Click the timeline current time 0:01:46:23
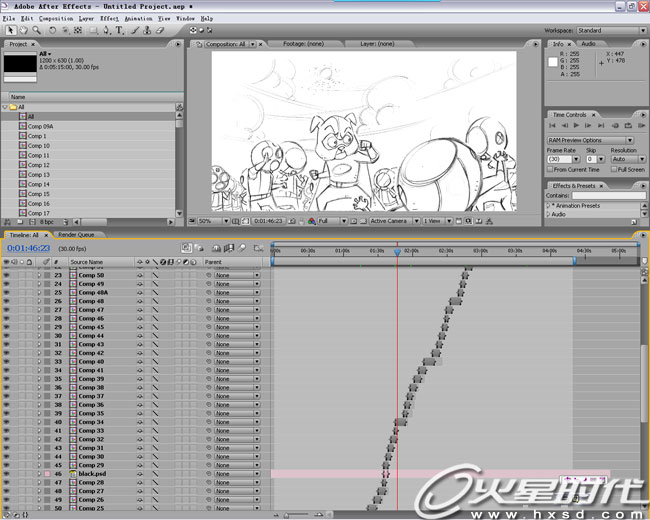This screenshot has width=650, height=520. point(29,248)
